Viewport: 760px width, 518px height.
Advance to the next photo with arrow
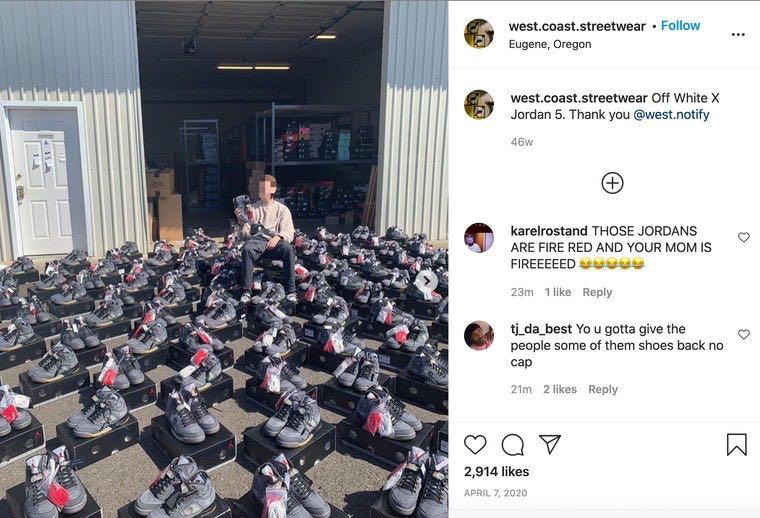click(427, 280)
